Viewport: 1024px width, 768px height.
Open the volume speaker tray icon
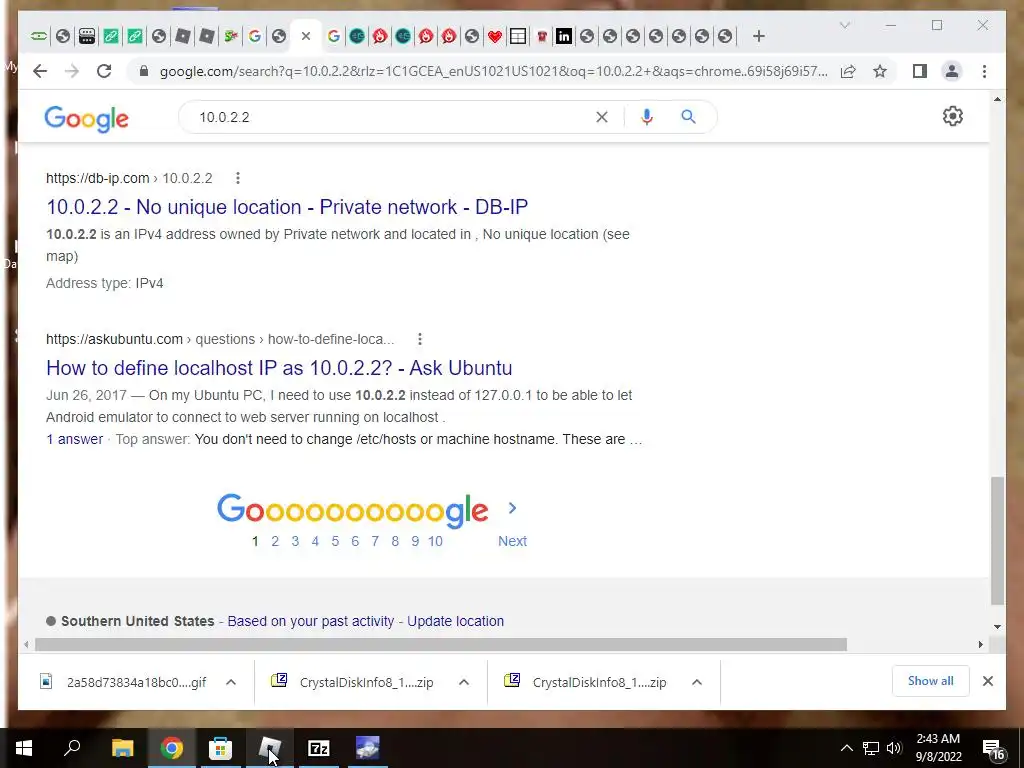(x=894, y=748)
